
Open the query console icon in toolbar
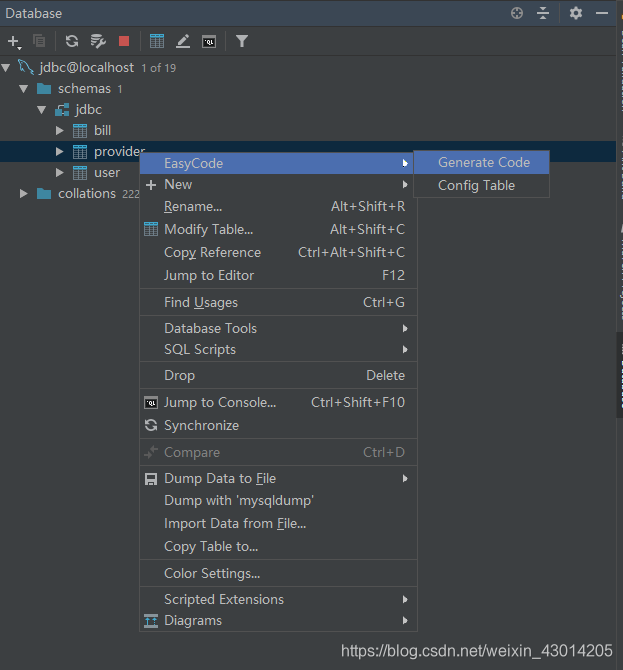pyautogui.click(x=209, y=41)
